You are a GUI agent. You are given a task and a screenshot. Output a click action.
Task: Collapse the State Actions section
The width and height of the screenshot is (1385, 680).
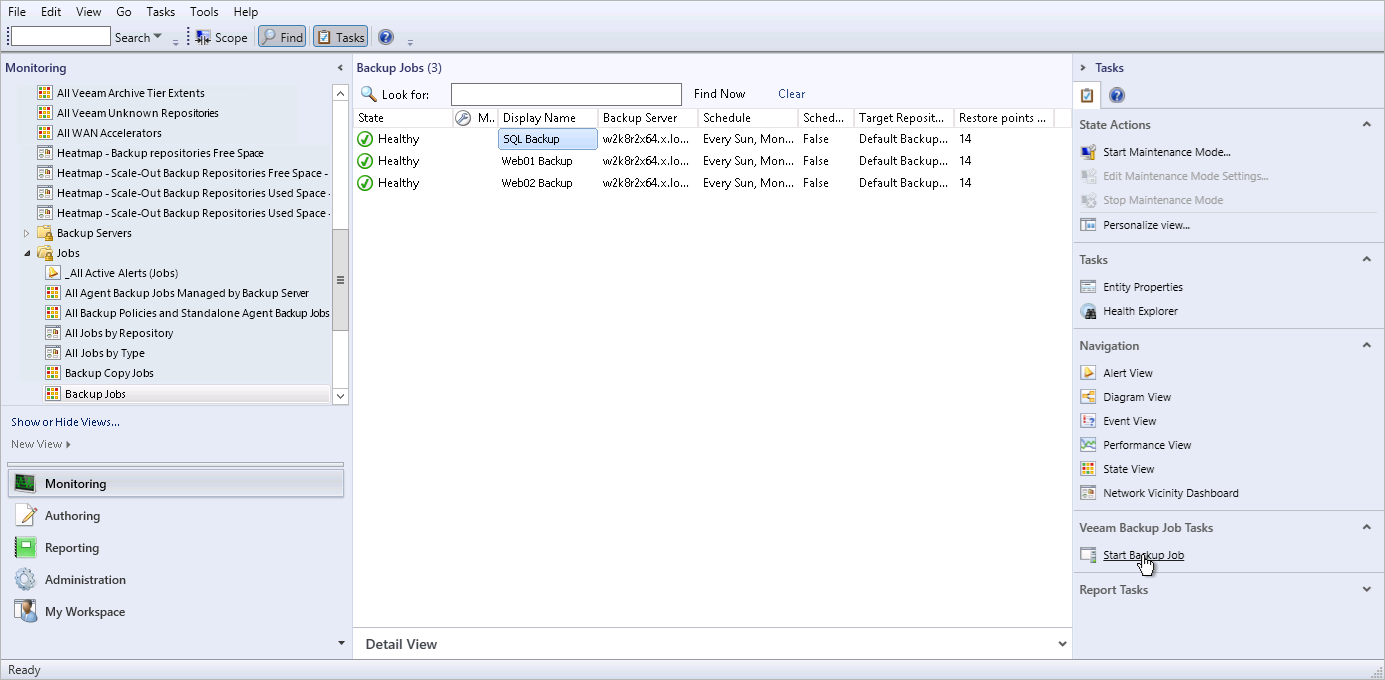point(1367,124)
